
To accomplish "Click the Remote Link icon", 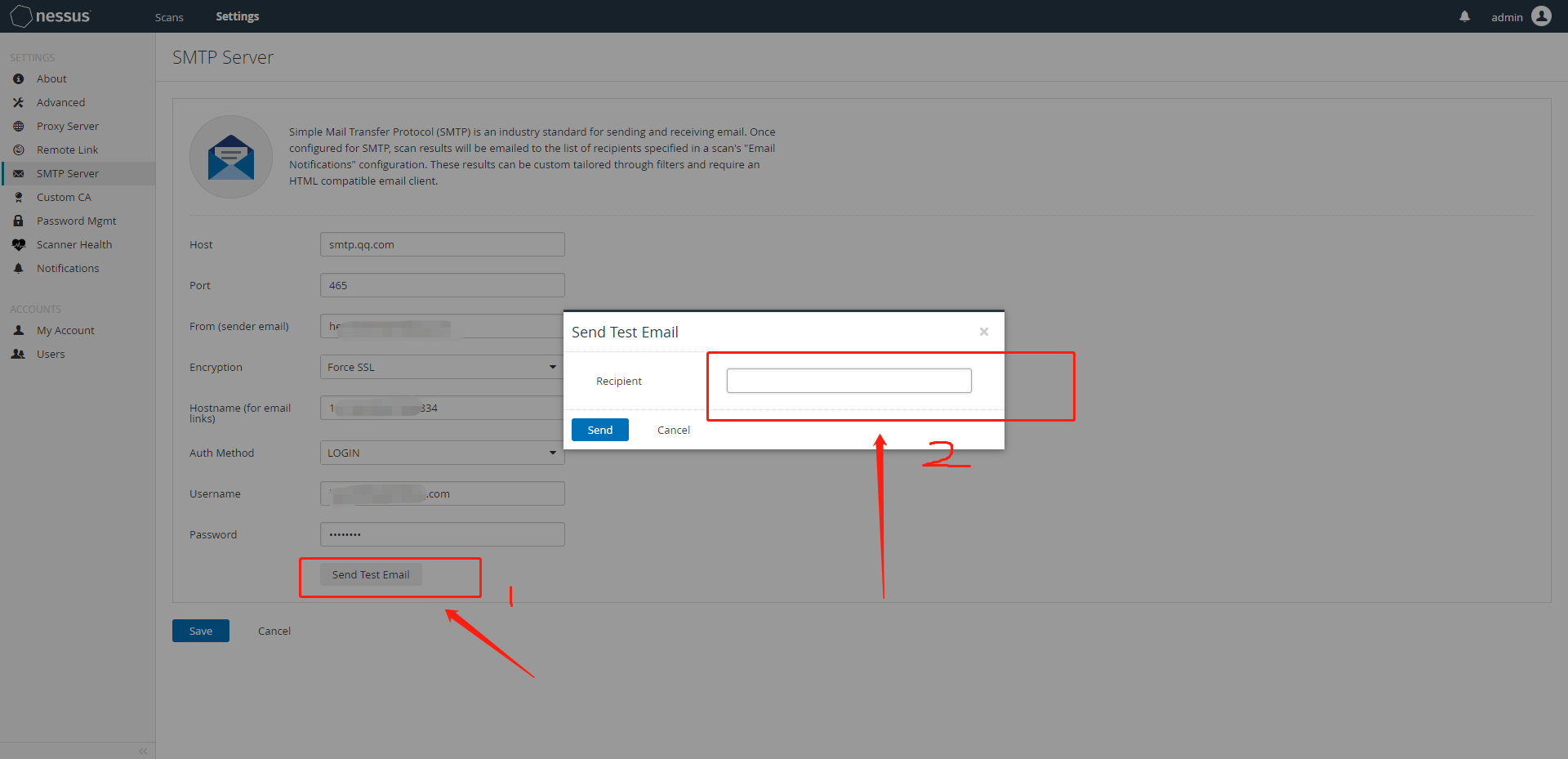I will pyautogui.click(x=18, y=150).
